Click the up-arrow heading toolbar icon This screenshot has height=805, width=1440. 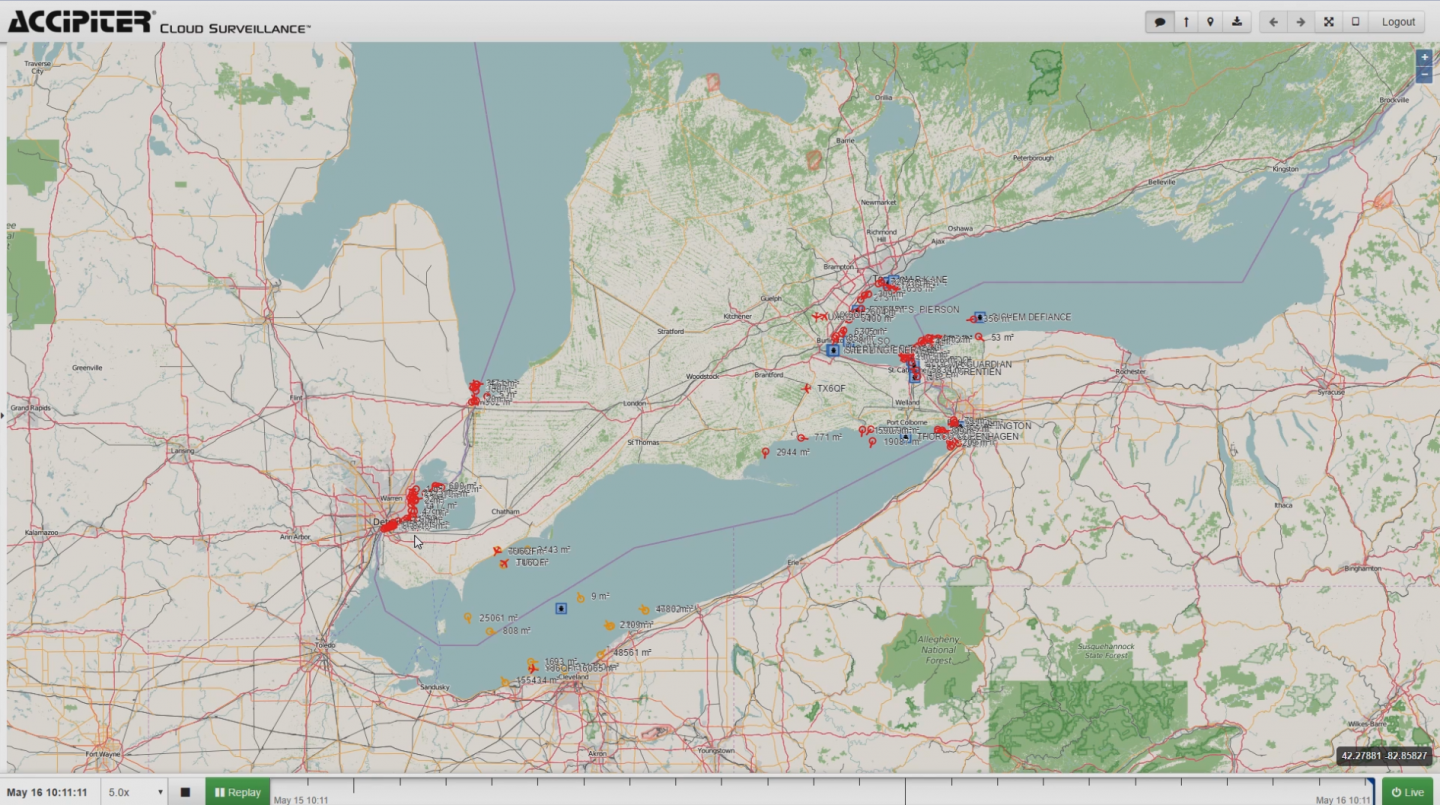(x=1186, y=22)
